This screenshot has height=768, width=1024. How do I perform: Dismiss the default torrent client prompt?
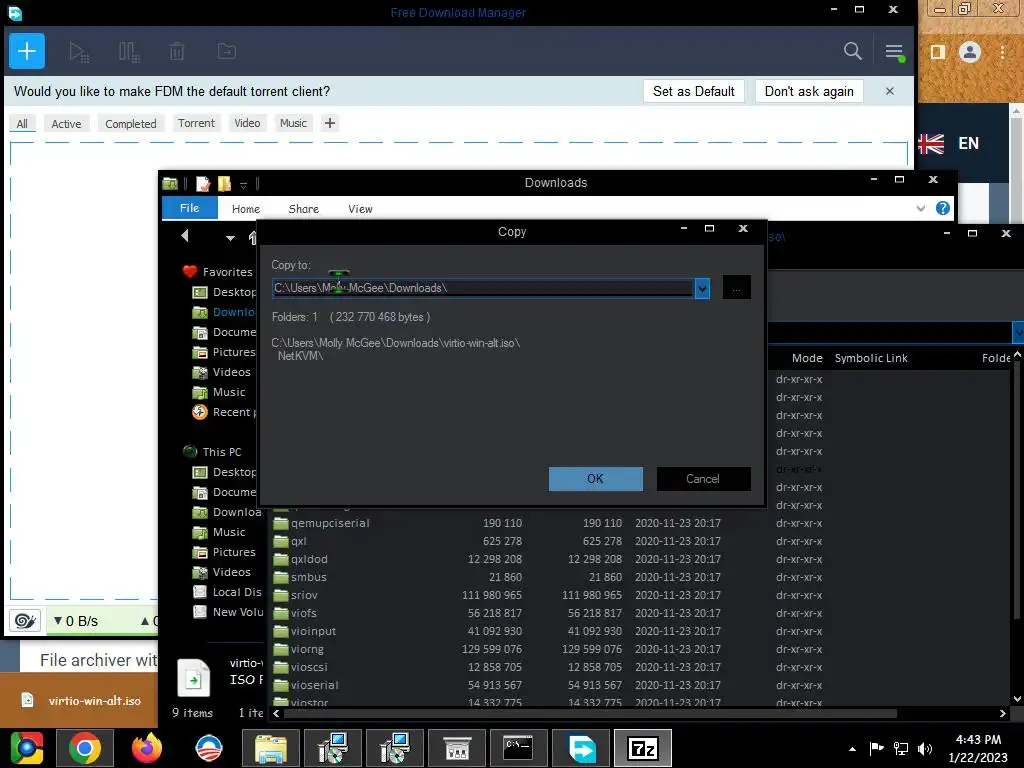point(889,91)
